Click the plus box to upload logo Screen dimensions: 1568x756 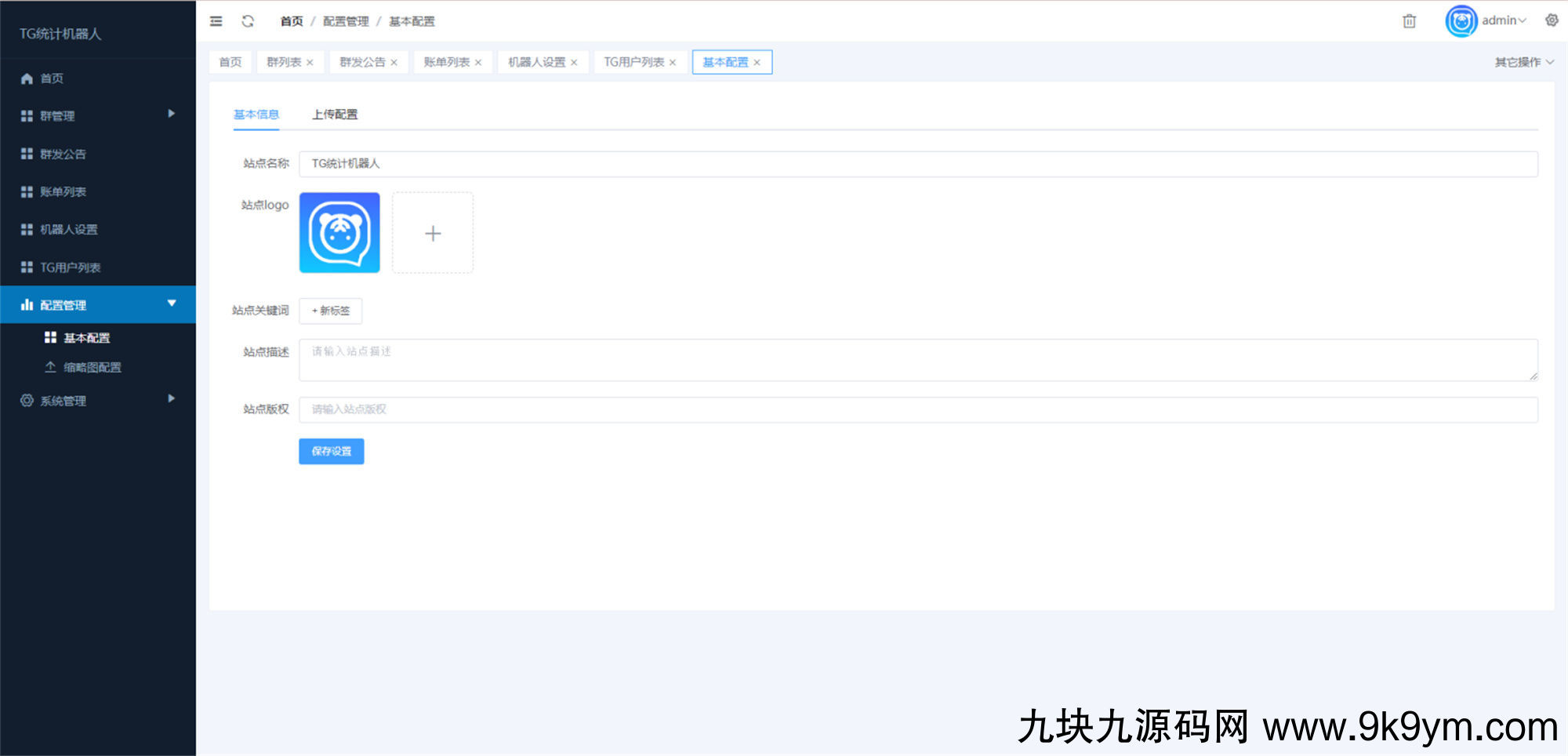[x=433, y=233]
